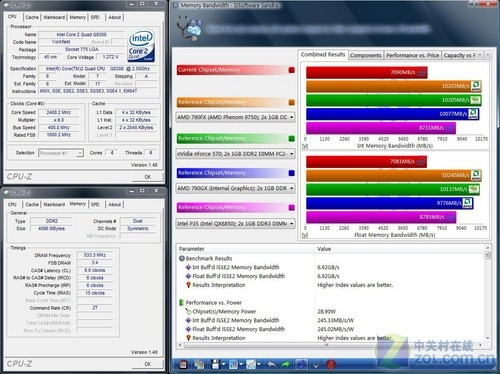This screenshot has width=500, height=374.
Task: Click the red 7090MB/s bar in Int chart
Action: [367, 72]
